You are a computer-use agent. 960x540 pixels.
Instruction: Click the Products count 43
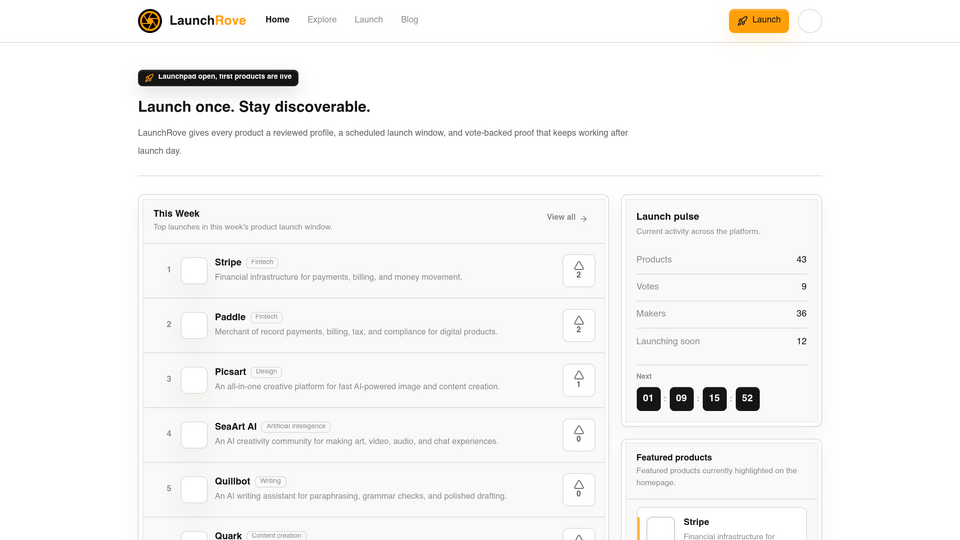click(801, 260)
